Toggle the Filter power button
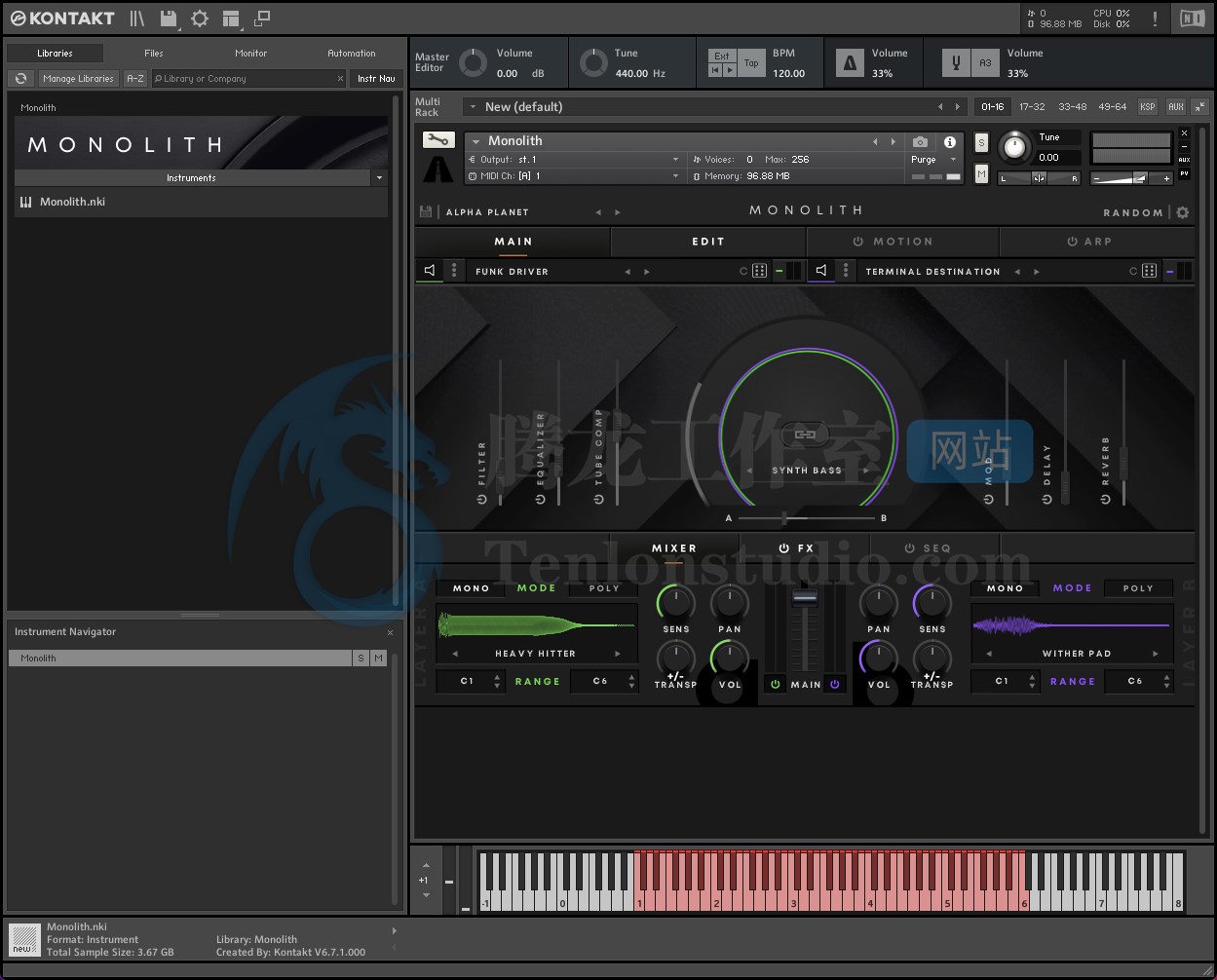Screen dimensions: 1217x980 pos(481,499)
